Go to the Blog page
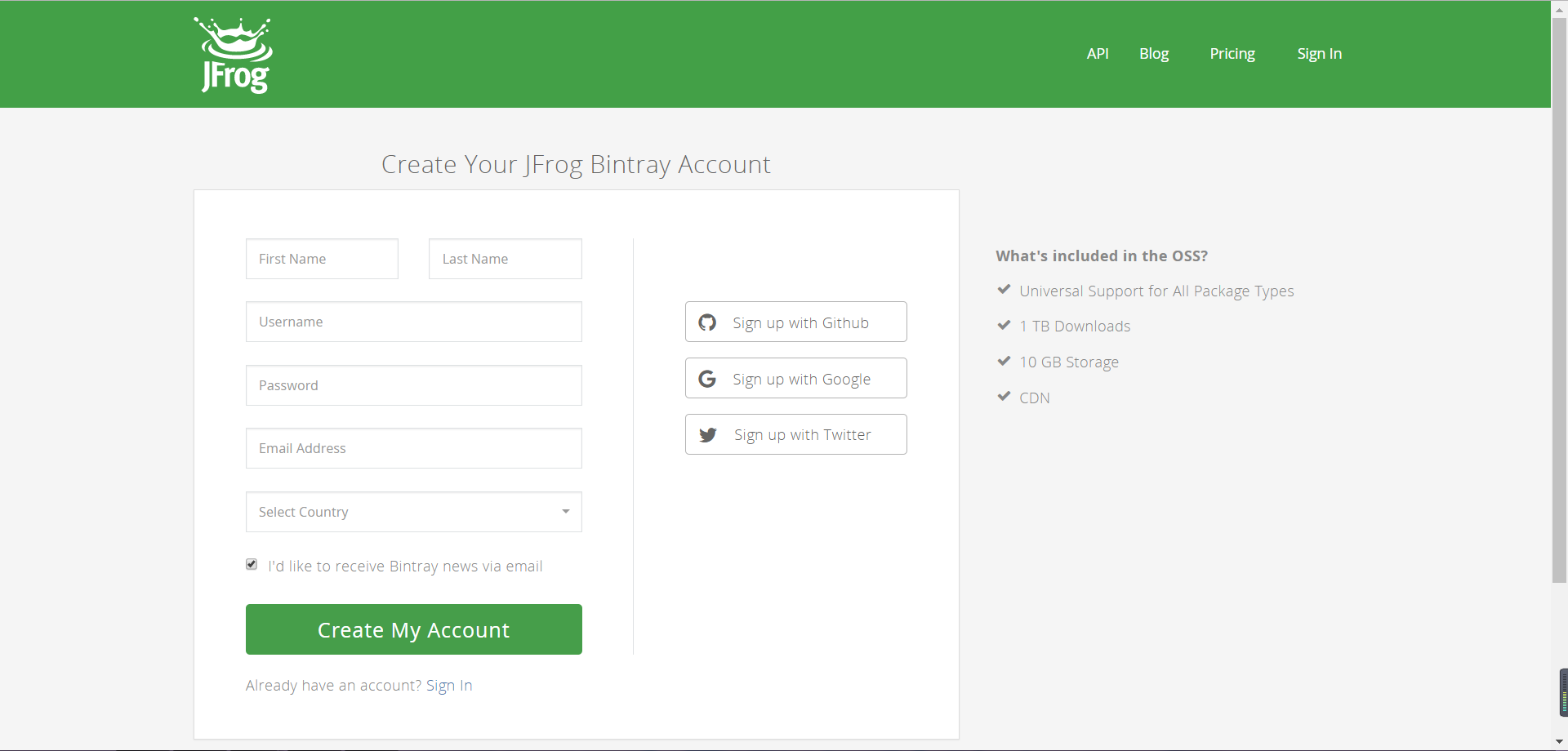Image resolution: width=1568 pixels, height=751 pixels. point(1154,54)
